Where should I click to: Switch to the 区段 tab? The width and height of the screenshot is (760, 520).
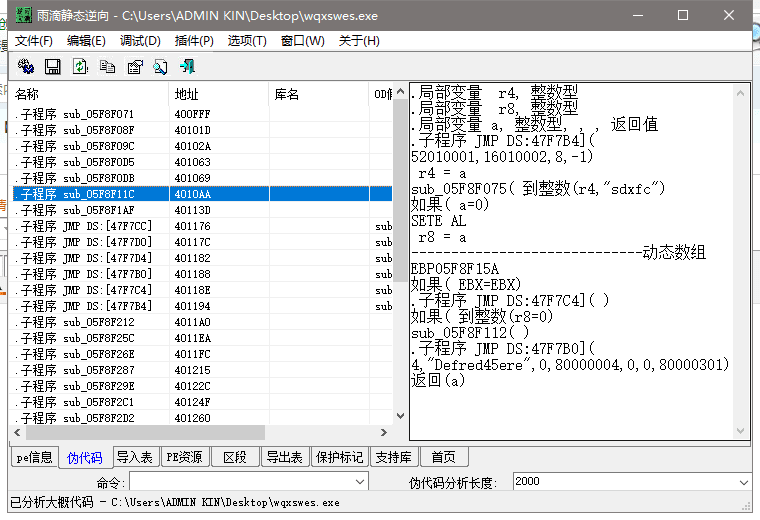pyautogui.click(x=235, y=457)
